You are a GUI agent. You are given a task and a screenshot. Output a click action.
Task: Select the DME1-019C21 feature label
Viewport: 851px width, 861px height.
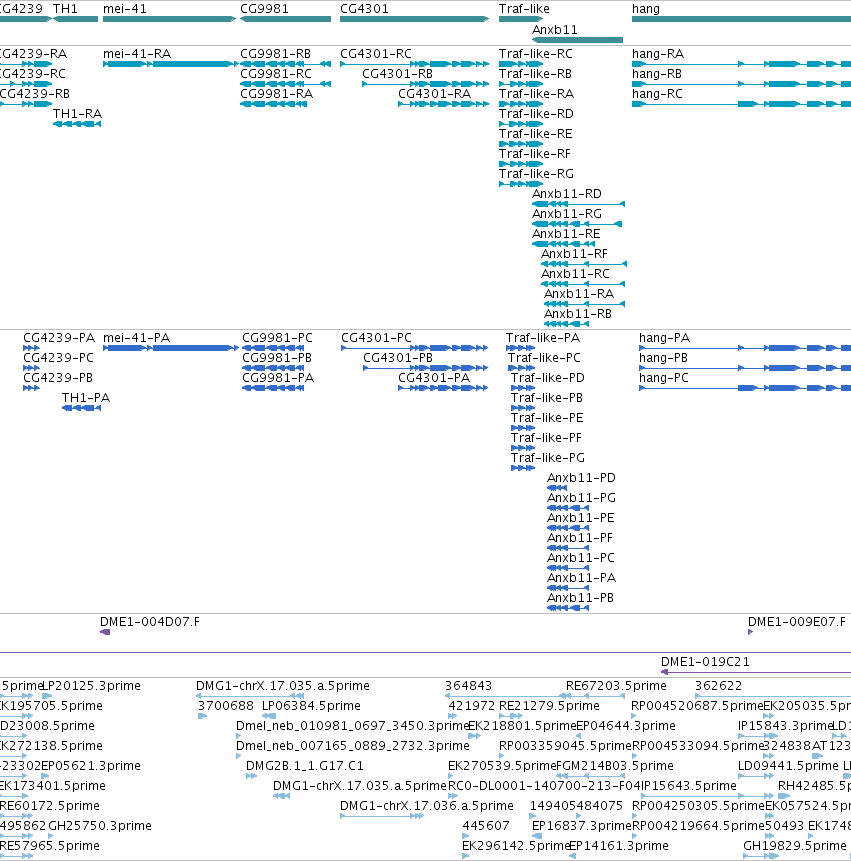click(705, 662)
